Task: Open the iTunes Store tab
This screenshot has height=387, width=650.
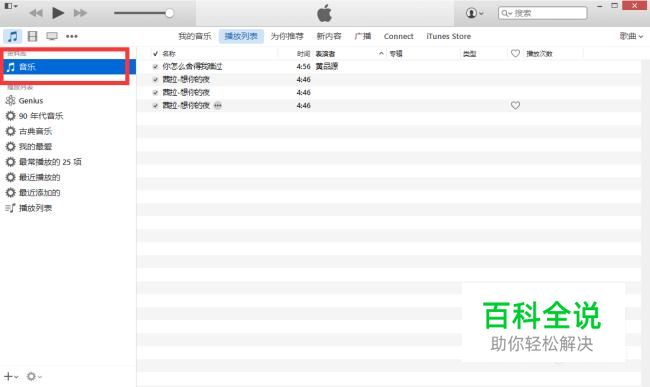Action: click(449, 36)
